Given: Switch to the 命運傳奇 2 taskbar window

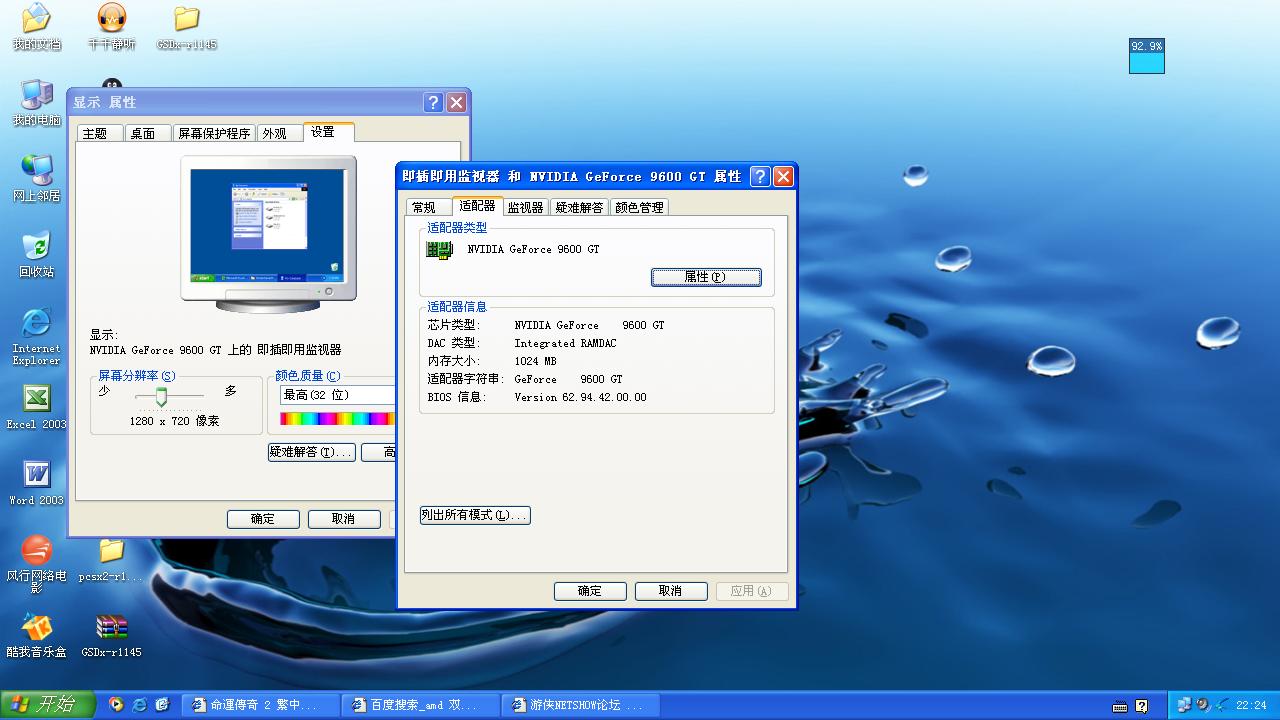Looking at the screenshot, I should point(261,705).
